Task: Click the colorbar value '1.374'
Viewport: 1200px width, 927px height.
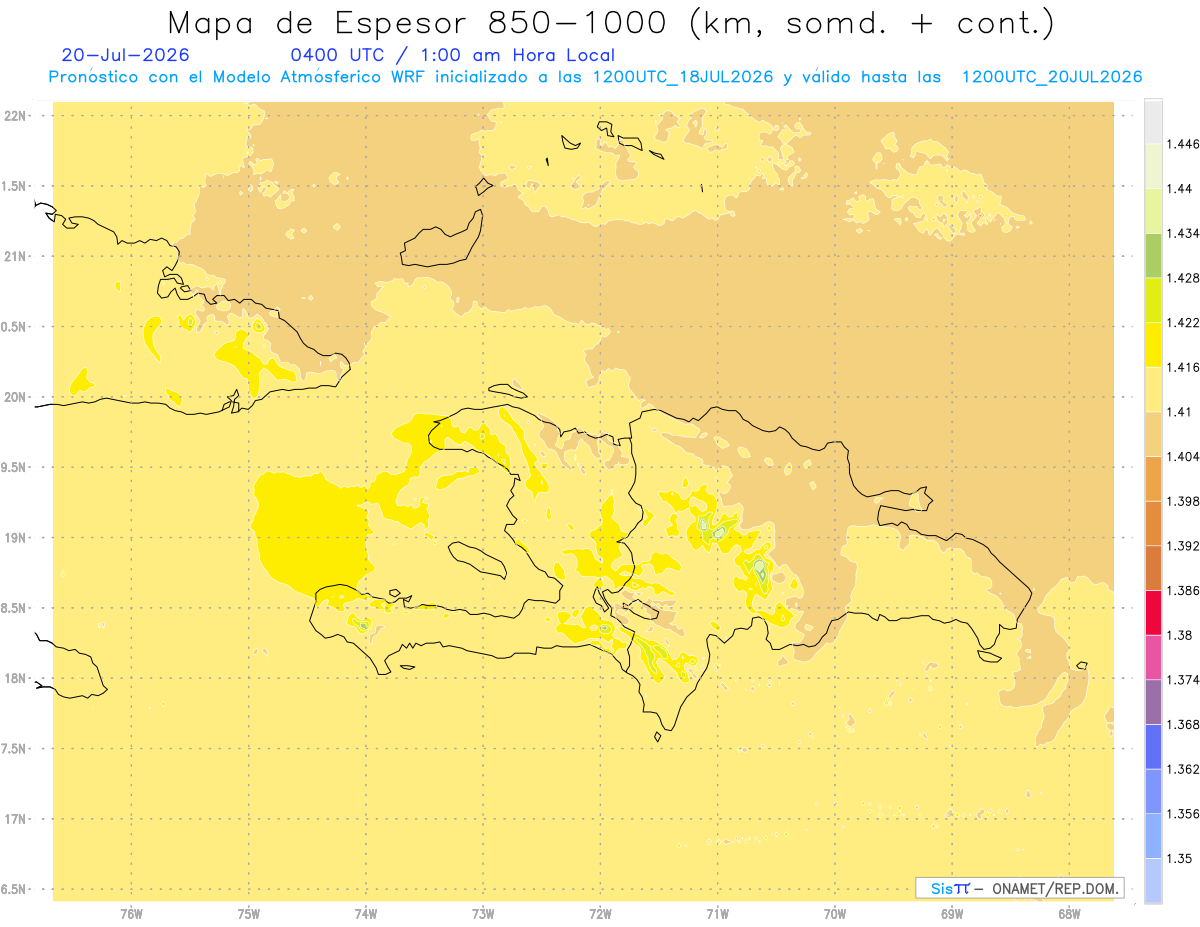Action: point(1183,679)
